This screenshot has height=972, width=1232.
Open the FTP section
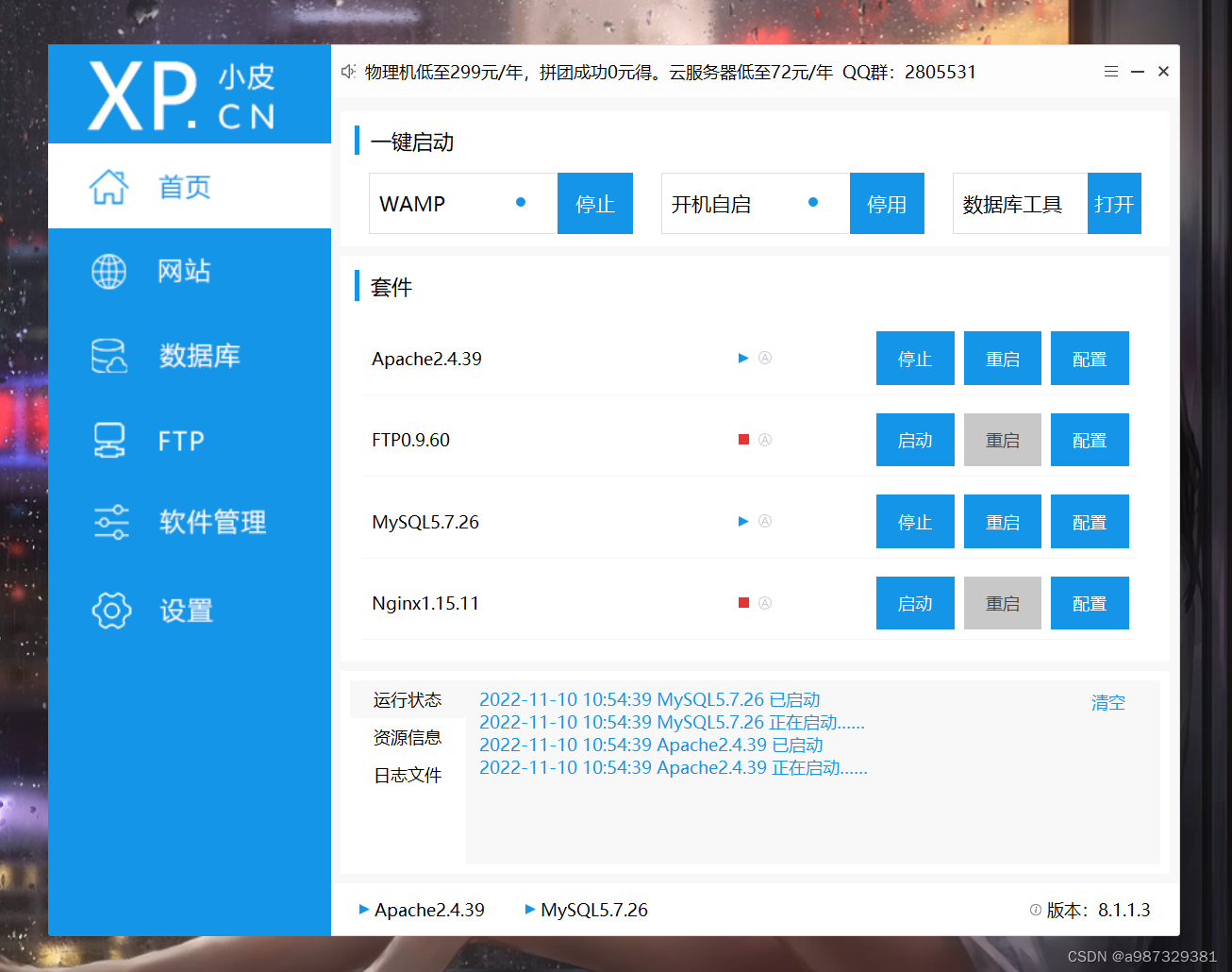click(190, 441)
